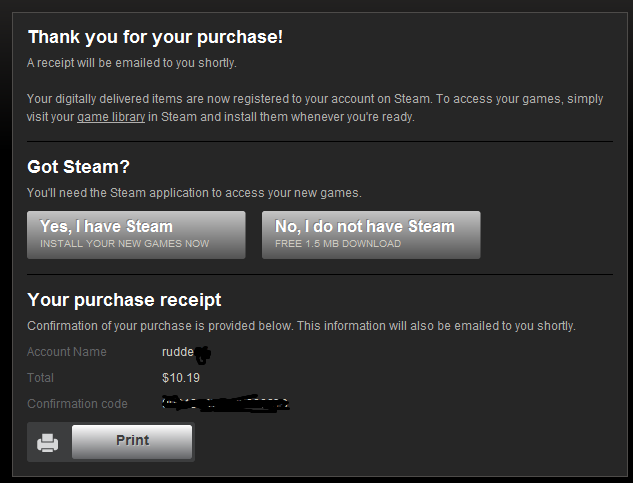Image resolution: width=633 pixels, height=483 pixels.
Task: Click the You'll need the Steam application text
Action: [194, 193]
